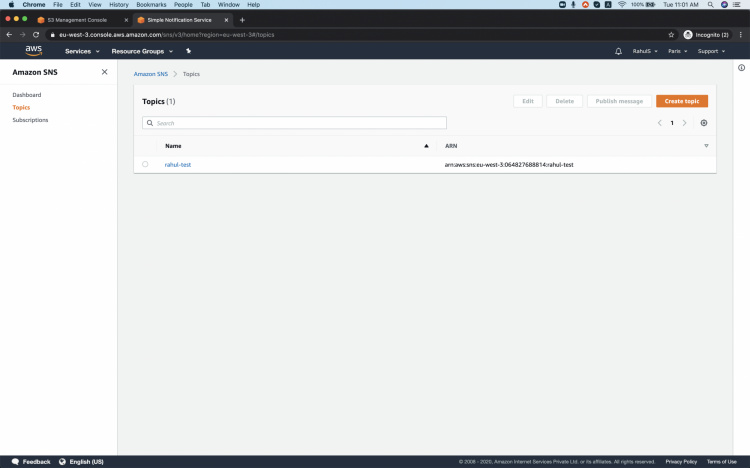The height and width of the screenshot is (468, 750).
Task: Click the pin shortcut icon in navbar
Action: [189, 51]
